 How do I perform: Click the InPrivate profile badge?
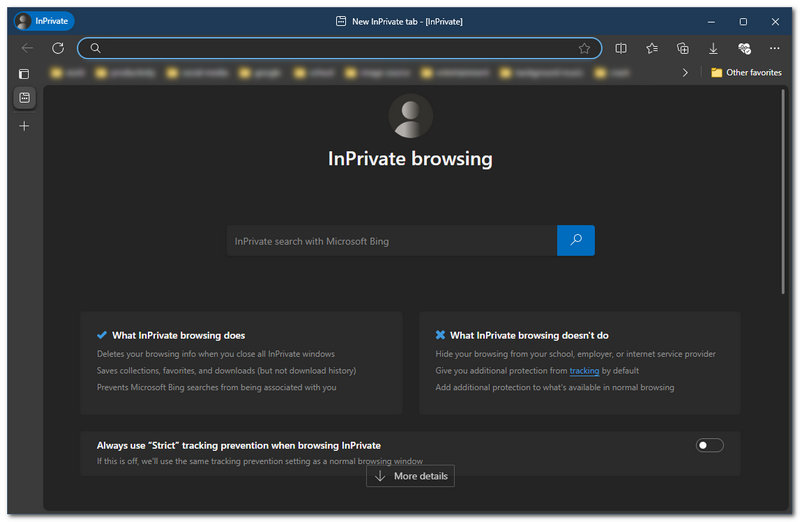coord(44,21)
